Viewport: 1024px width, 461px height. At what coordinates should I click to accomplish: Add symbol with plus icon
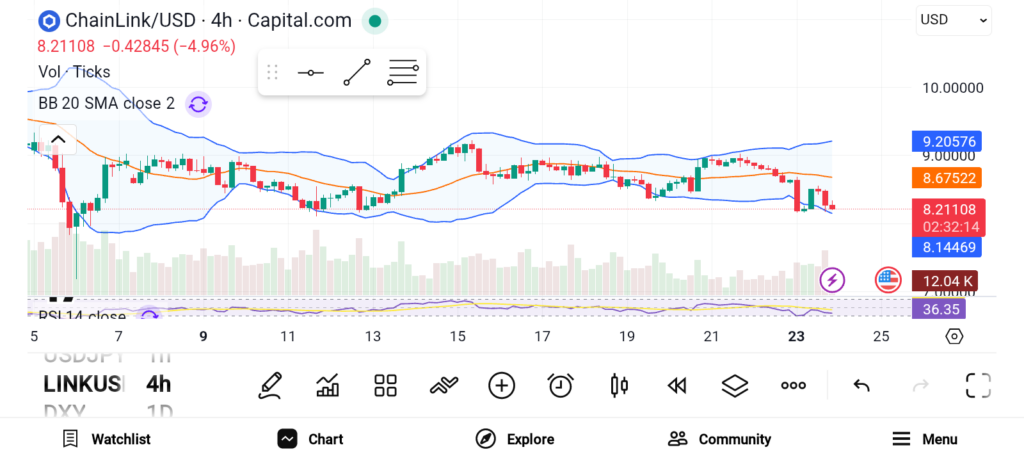pos(501,385)
